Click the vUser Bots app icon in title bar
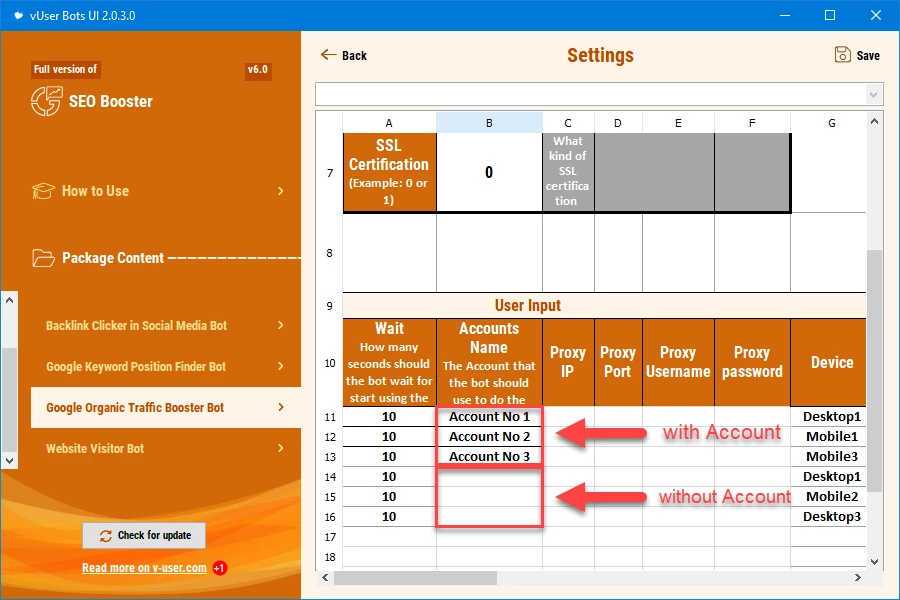Image resolution: width=900 pixels, height=600 pixels. pyautogui.click(x=18, y=16)
